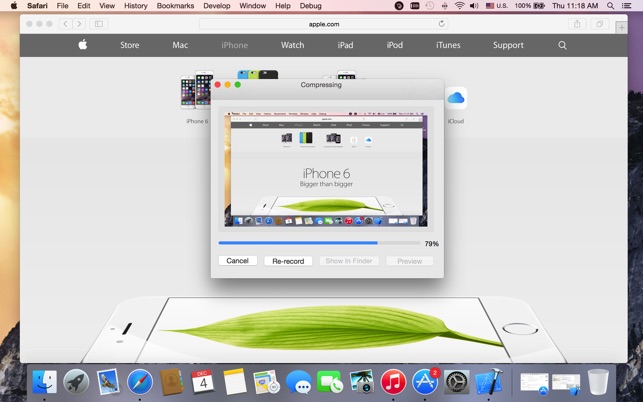Open Edit menu
The image size is (643, 402).
pyautogui.click(x=84, y=6)
